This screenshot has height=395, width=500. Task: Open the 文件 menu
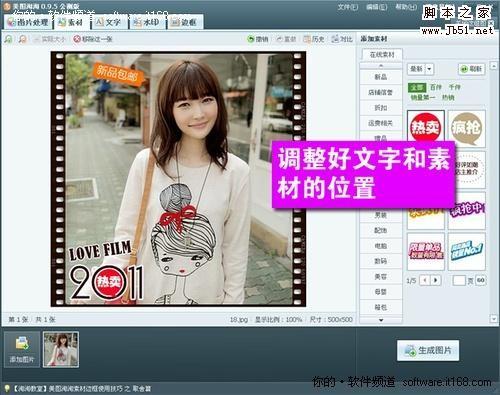[348, 7]
